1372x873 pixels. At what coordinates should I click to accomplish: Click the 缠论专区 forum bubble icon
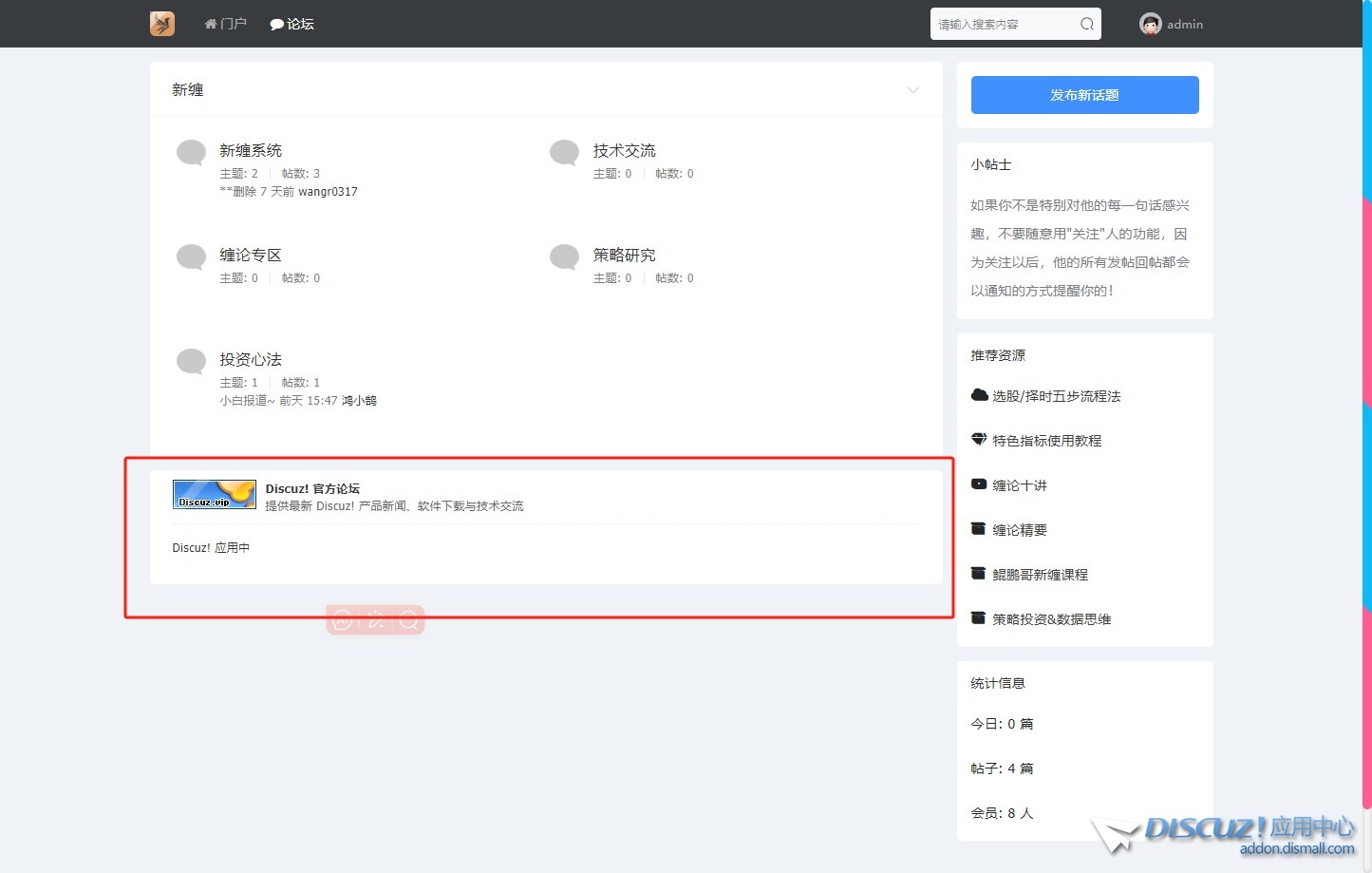pyautogui.click(x=192, y=257)
